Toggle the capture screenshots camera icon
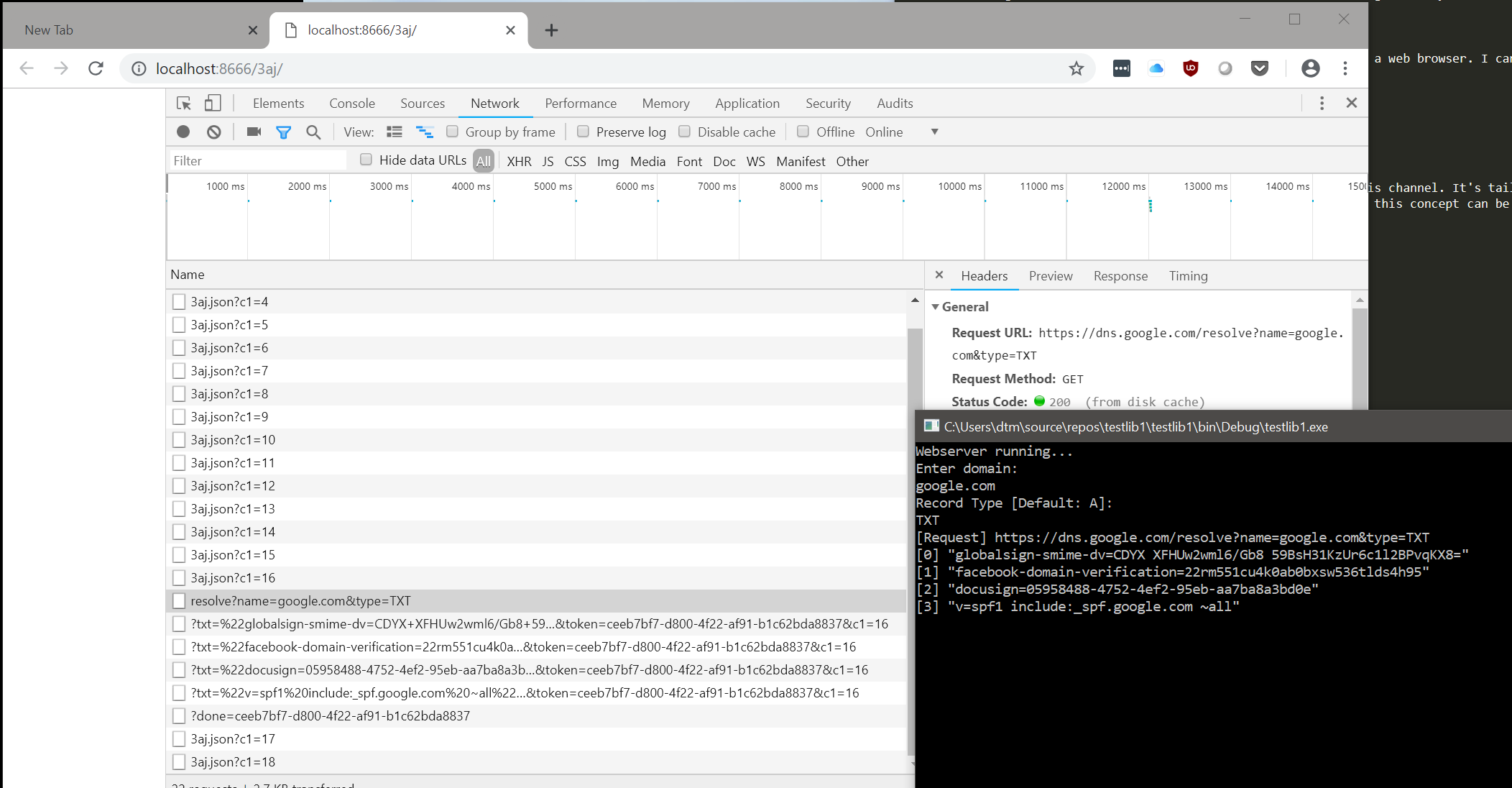The height and width of the screenshot is (788, 1512). (x=254, y=132)
